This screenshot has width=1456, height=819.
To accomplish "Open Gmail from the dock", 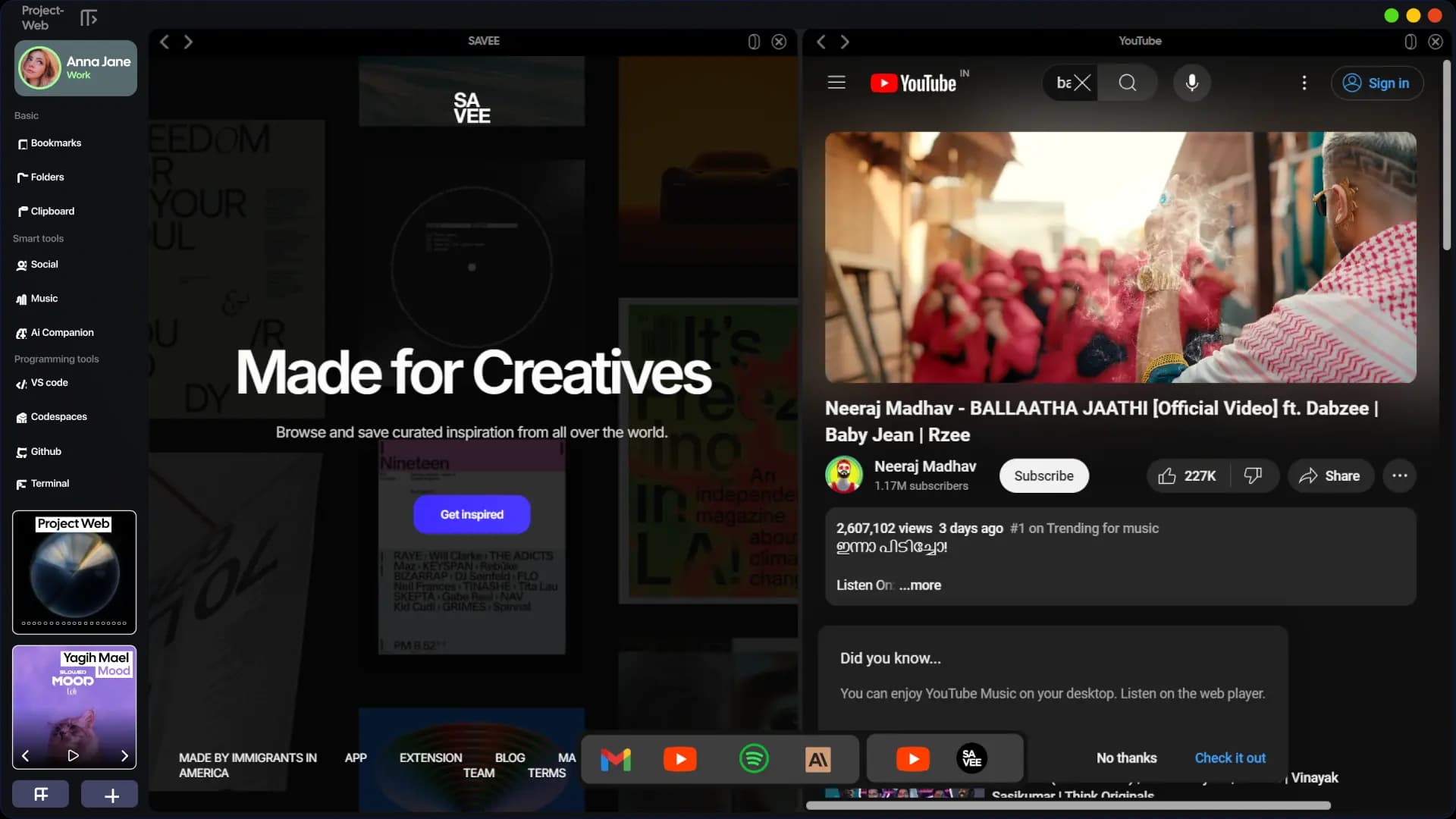I will [615, 759].
